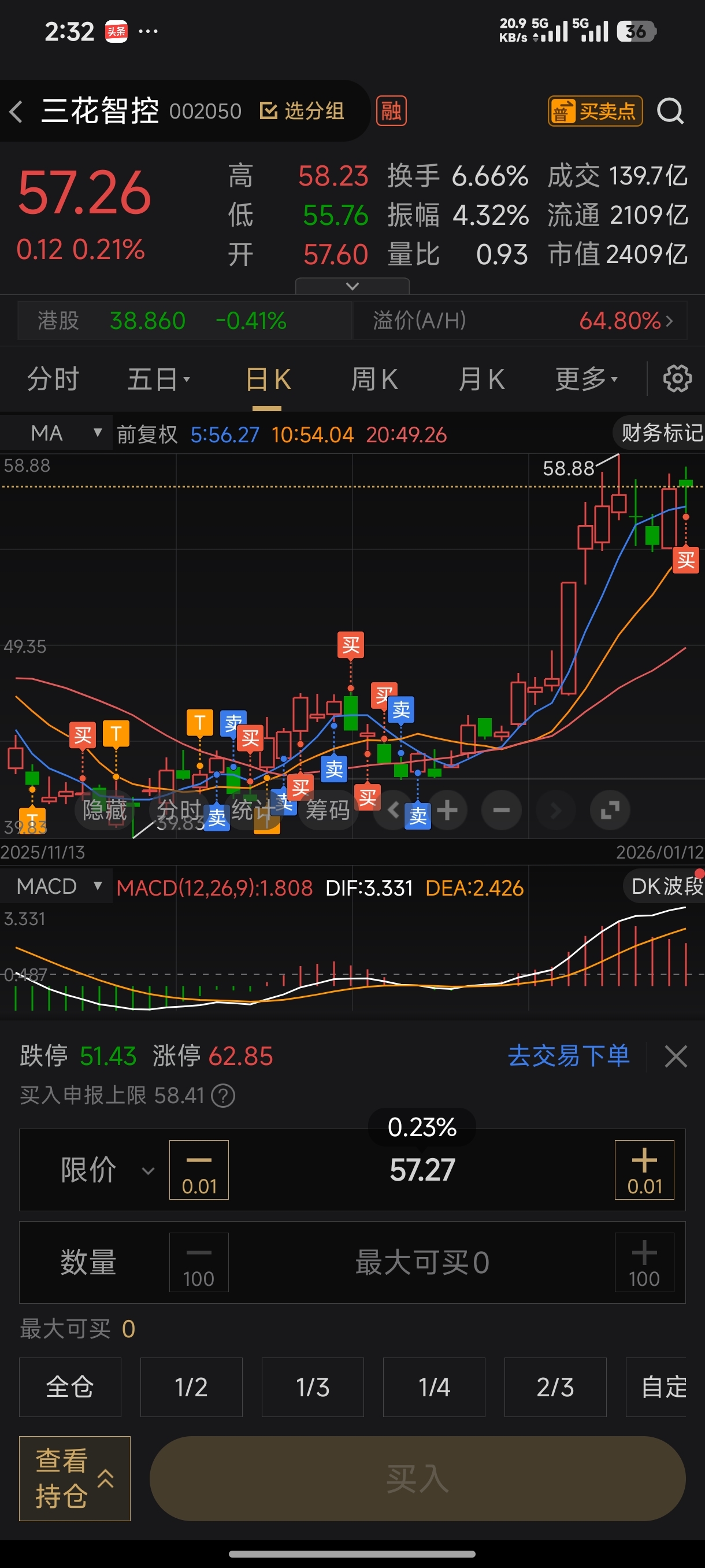Viewport: 705px width, 1568px height.
Task: Tap the 涨停 62.85 limit-up price
Action: point(212,1056)
